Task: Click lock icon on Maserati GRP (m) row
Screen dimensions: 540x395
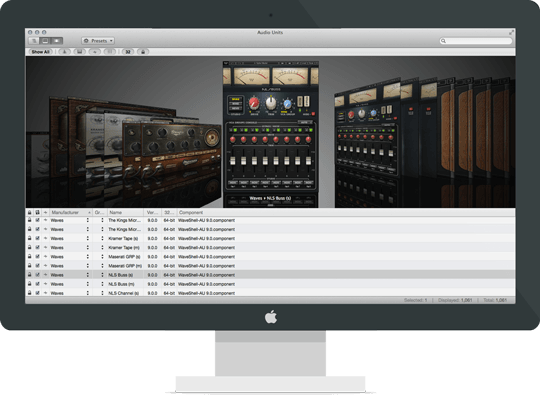Action: click(30, 266)
